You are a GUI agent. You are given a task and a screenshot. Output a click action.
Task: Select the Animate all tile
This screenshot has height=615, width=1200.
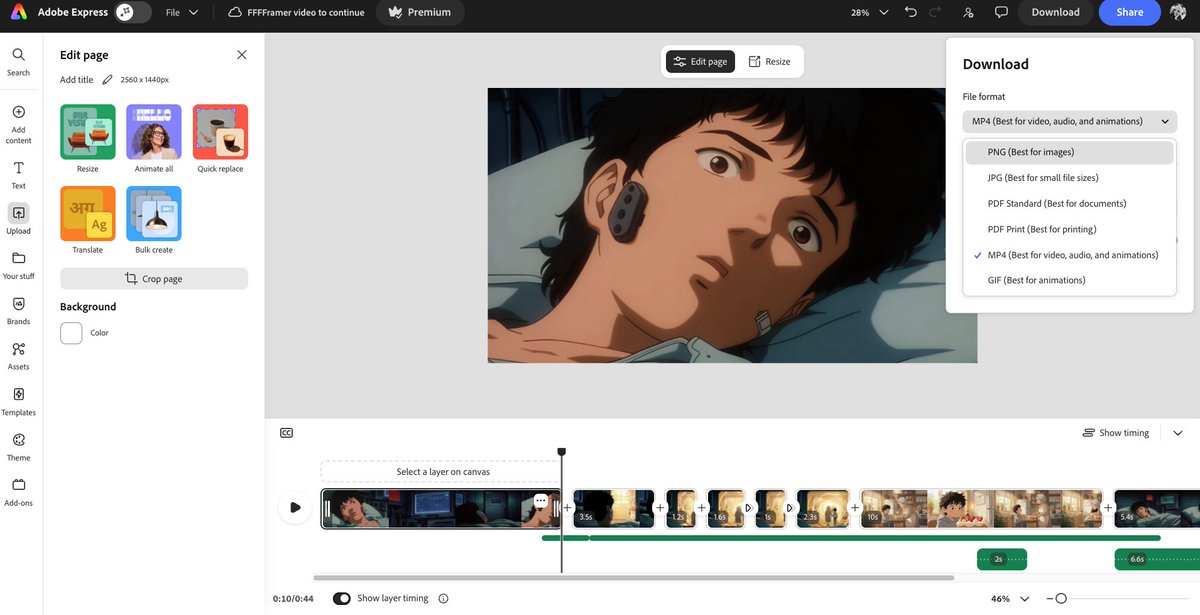[x=154, y=139]
